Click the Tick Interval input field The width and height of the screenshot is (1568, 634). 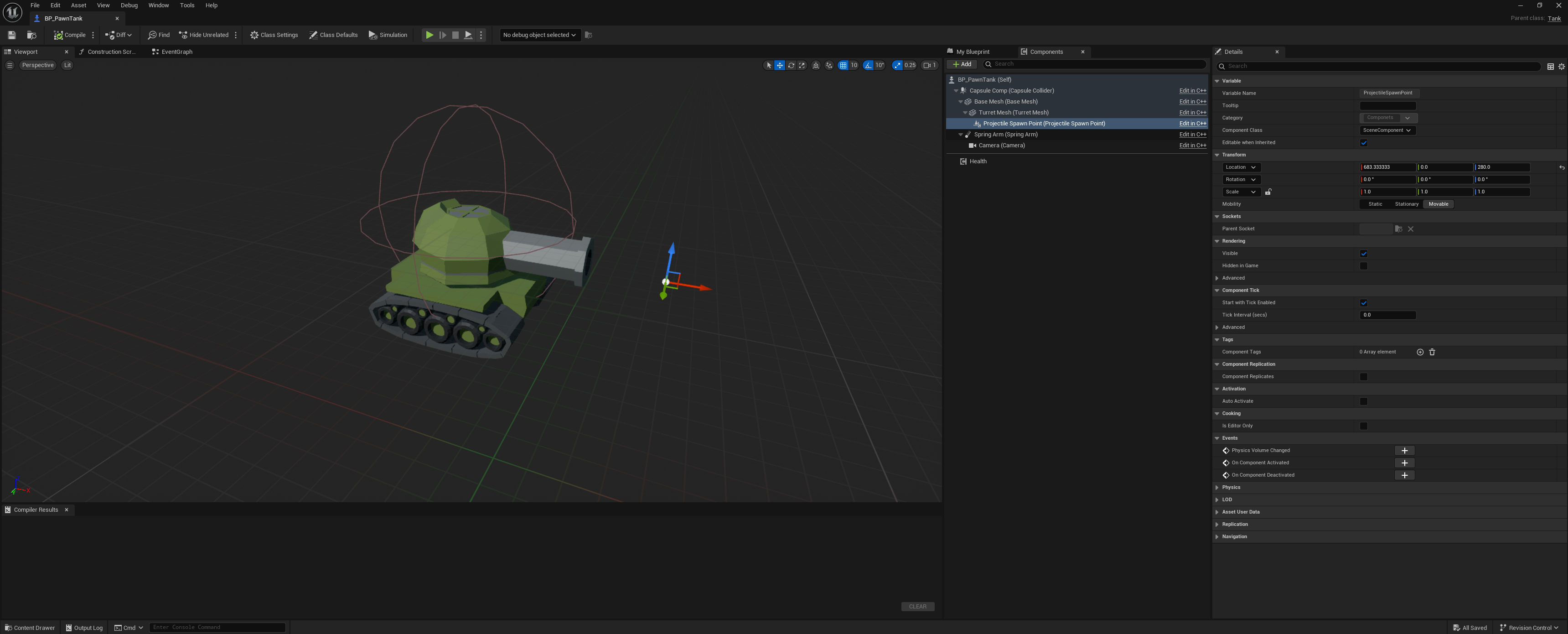(x=1387, y=315)
